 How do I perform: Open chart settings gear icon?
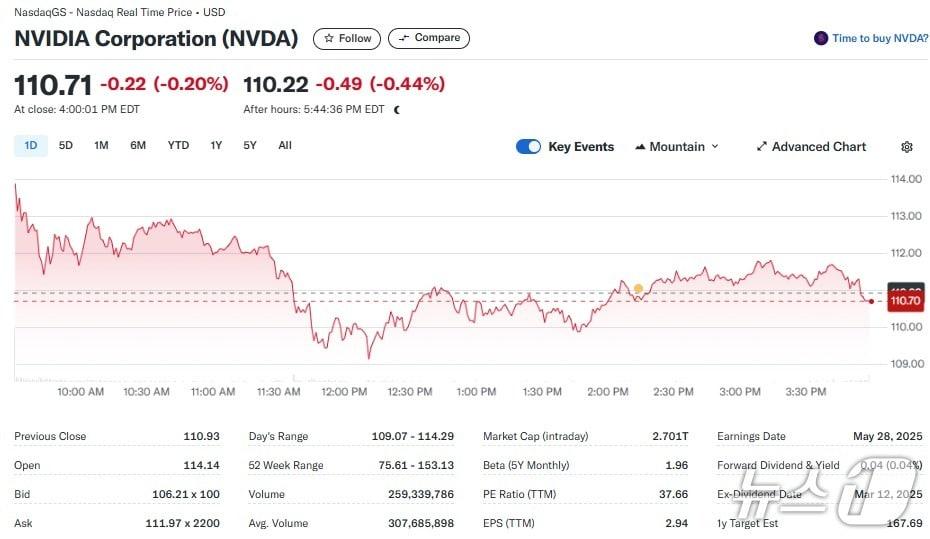point(907,147)
